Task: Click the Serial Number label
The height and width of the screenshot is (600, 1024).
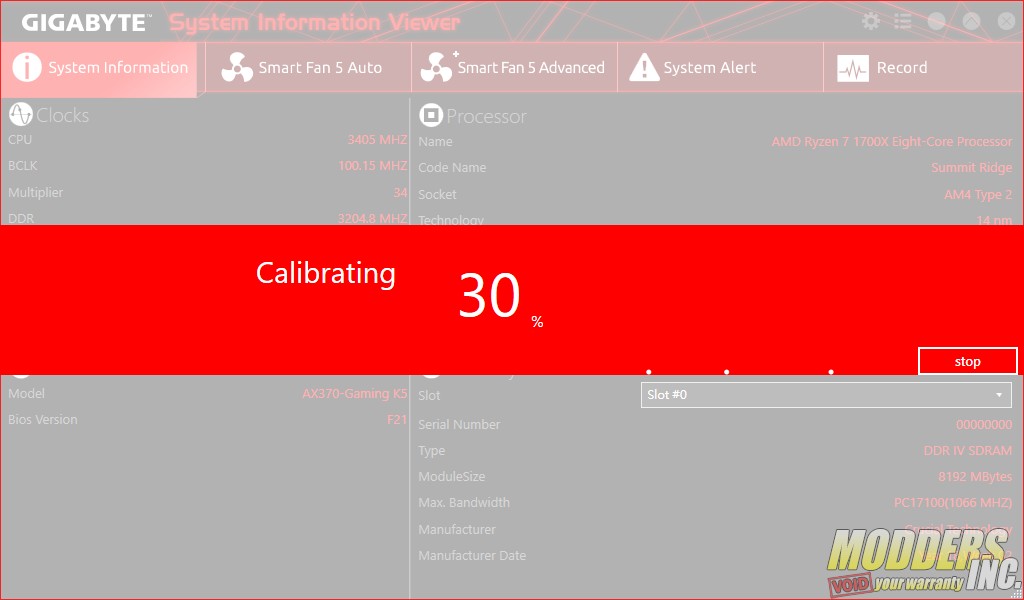Action: [x=459, y=424]
